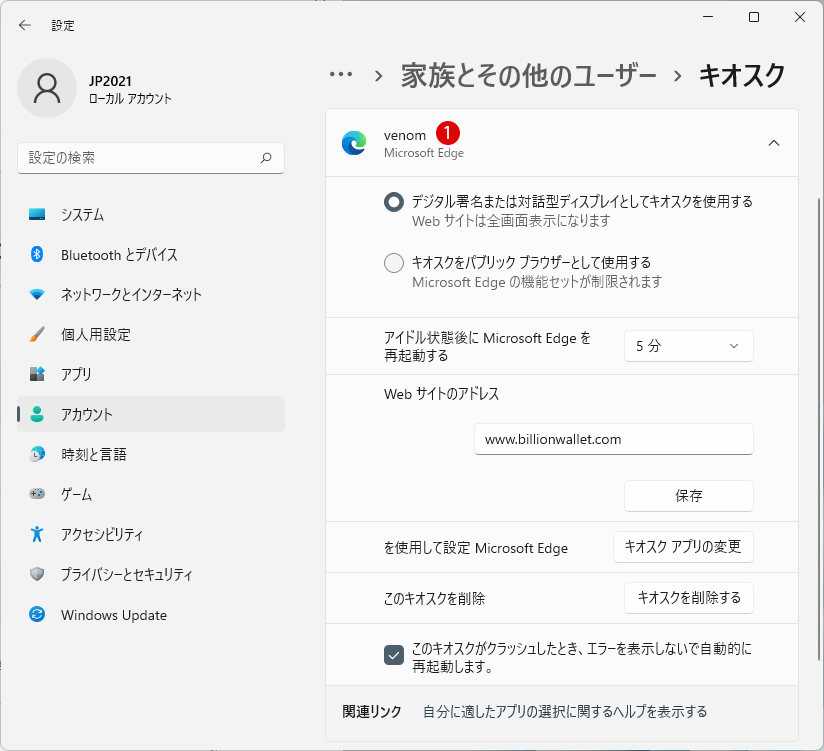Click the privacy shield icon

tap(37, 574)
